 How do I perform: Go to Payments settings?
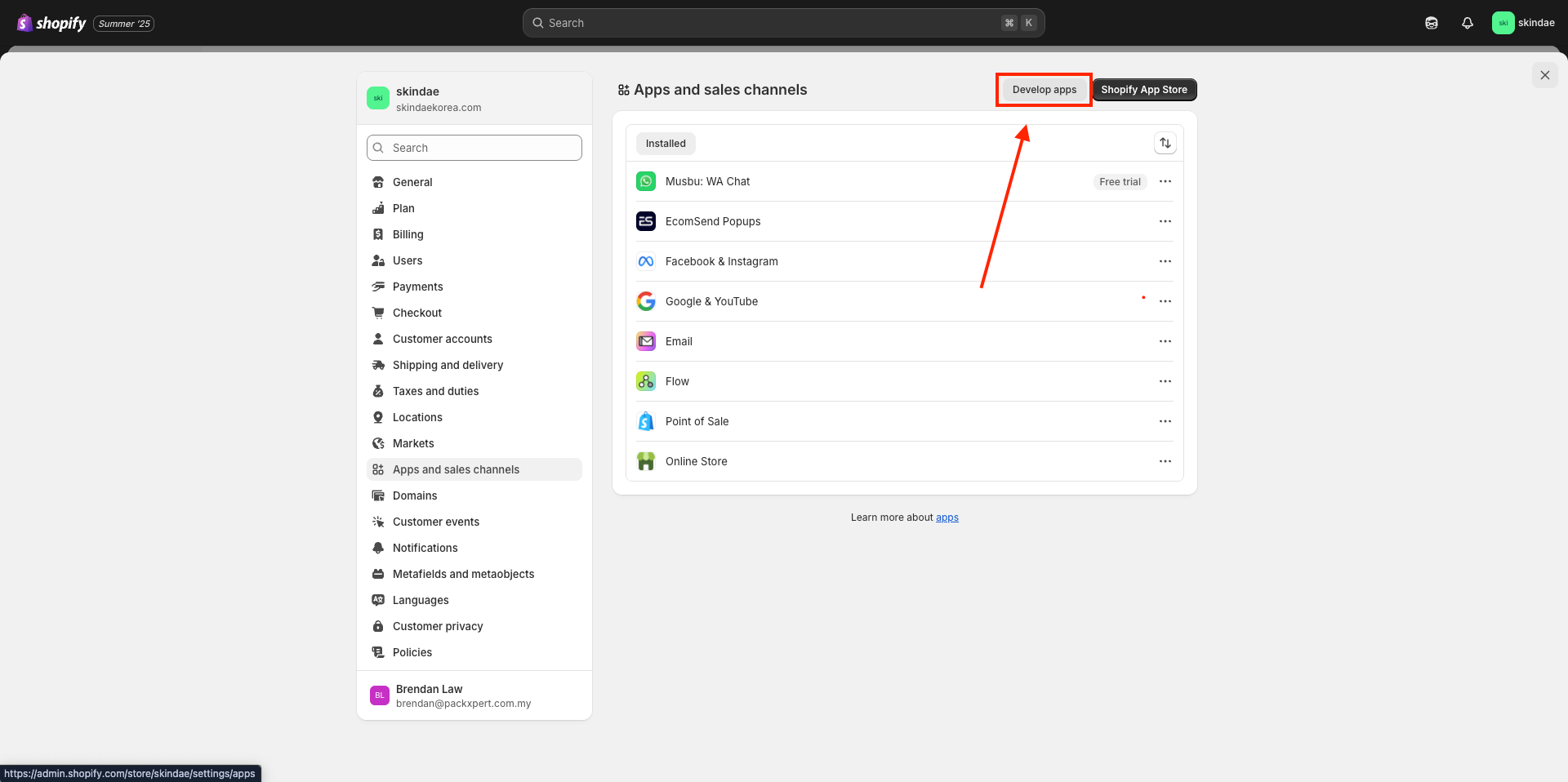474,287
